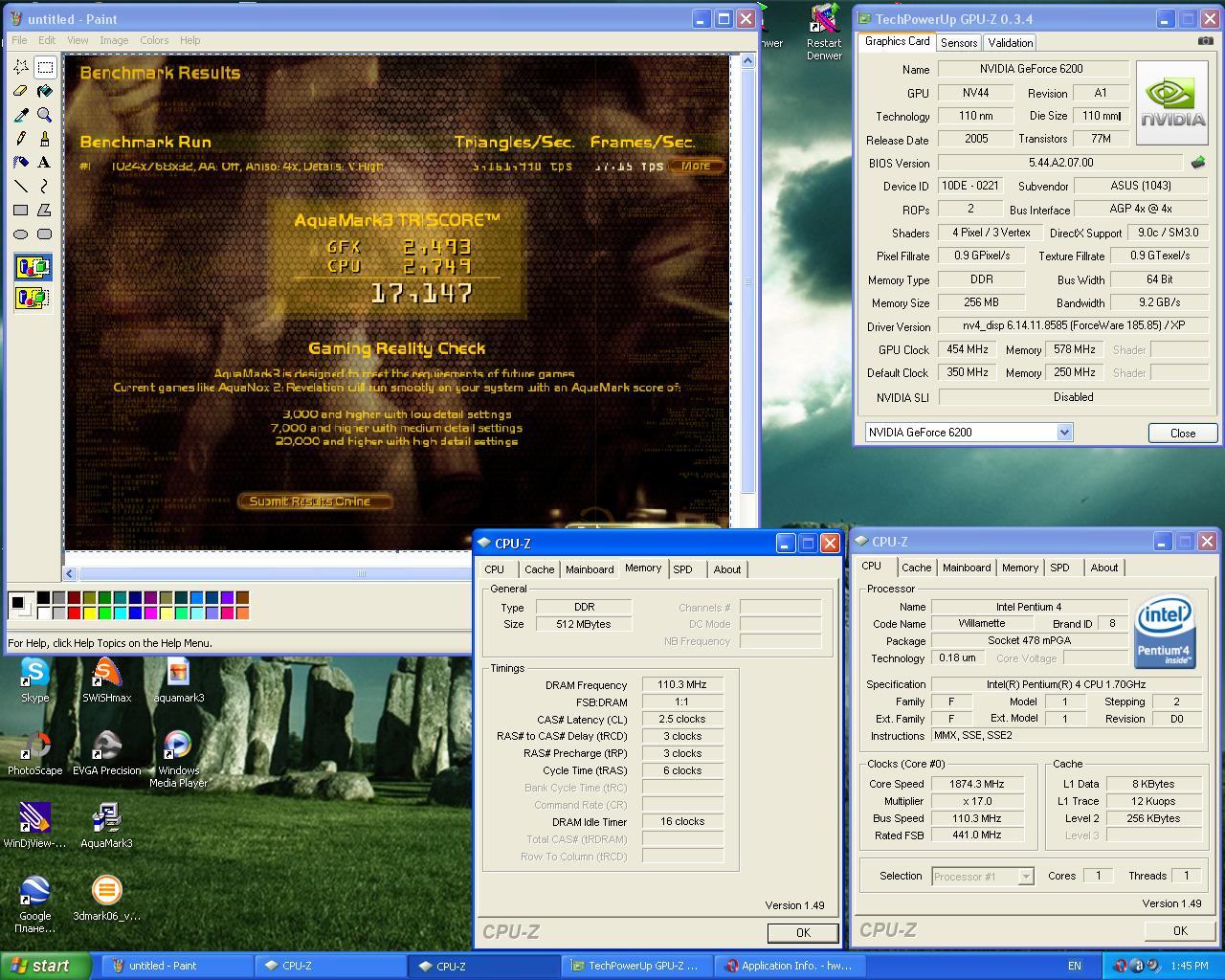Viewport: 1225px width, 980px height.
Task: Click Paint's horizontal scrollbar left arrow
Action: pos(70,574)
